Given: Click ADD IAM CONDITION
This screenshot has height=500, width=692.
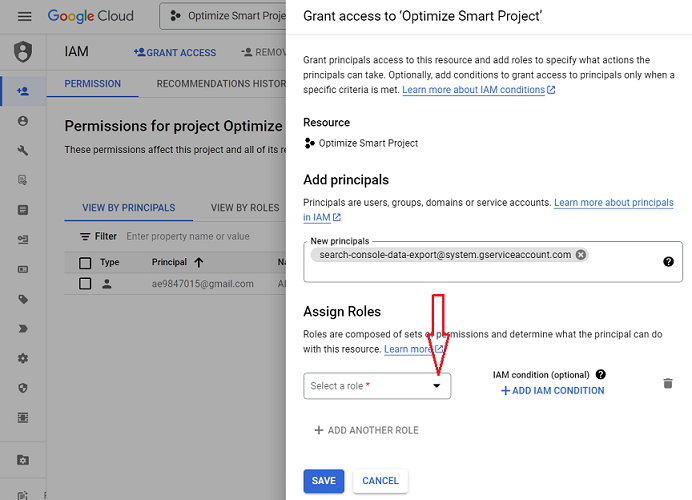Looking at the screenshot, I should tap(553, 391).
